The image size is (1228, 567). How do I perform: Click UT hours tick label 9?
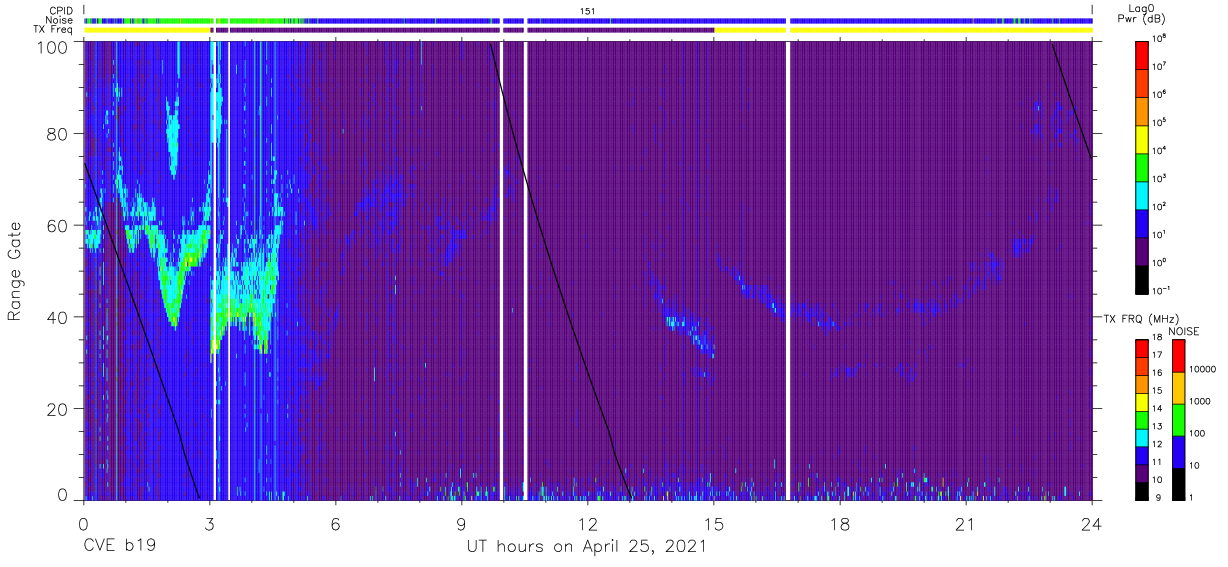click(x=462, y=524)
